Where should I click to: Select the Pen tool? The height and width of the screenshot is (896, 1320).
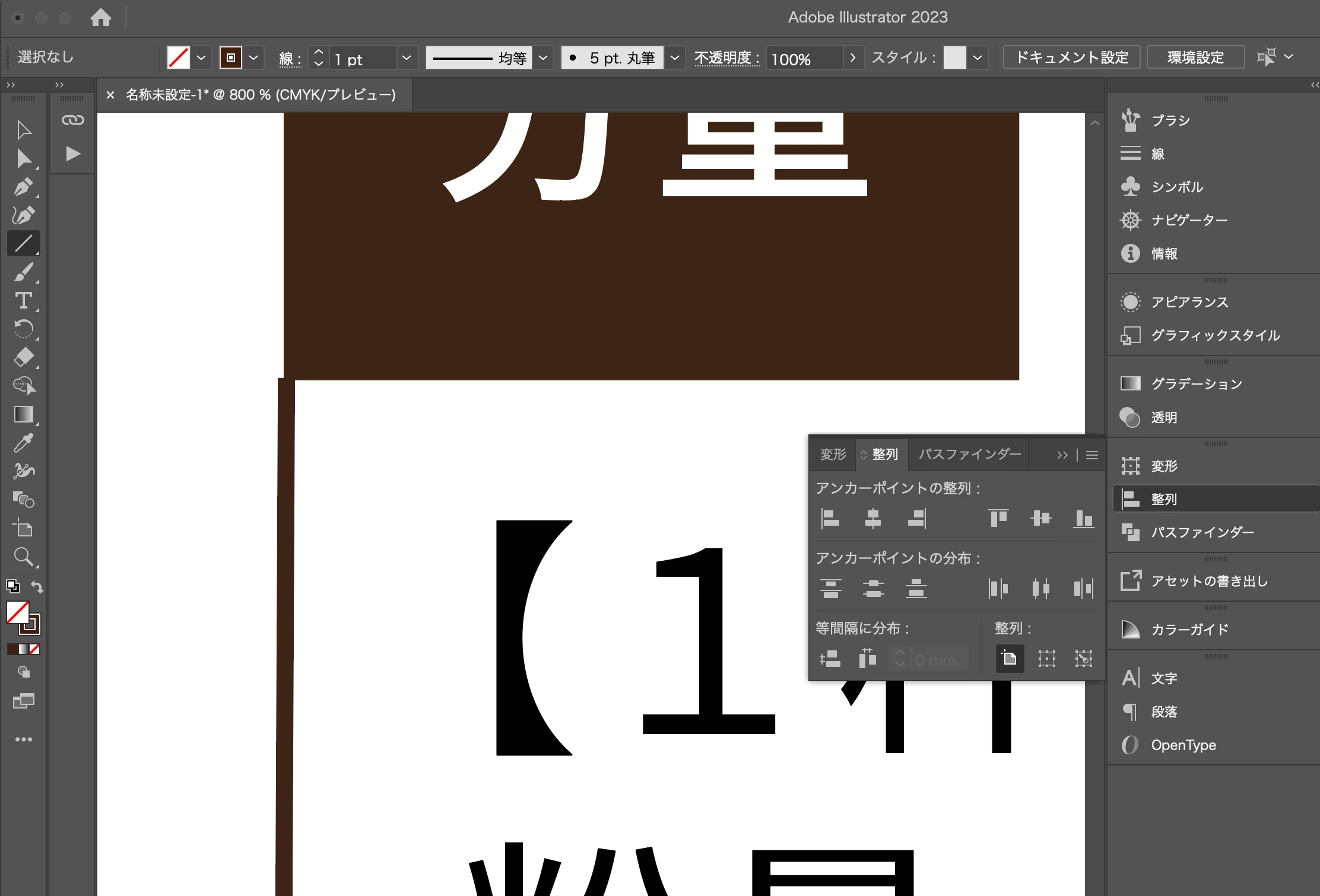coord(23,187)
